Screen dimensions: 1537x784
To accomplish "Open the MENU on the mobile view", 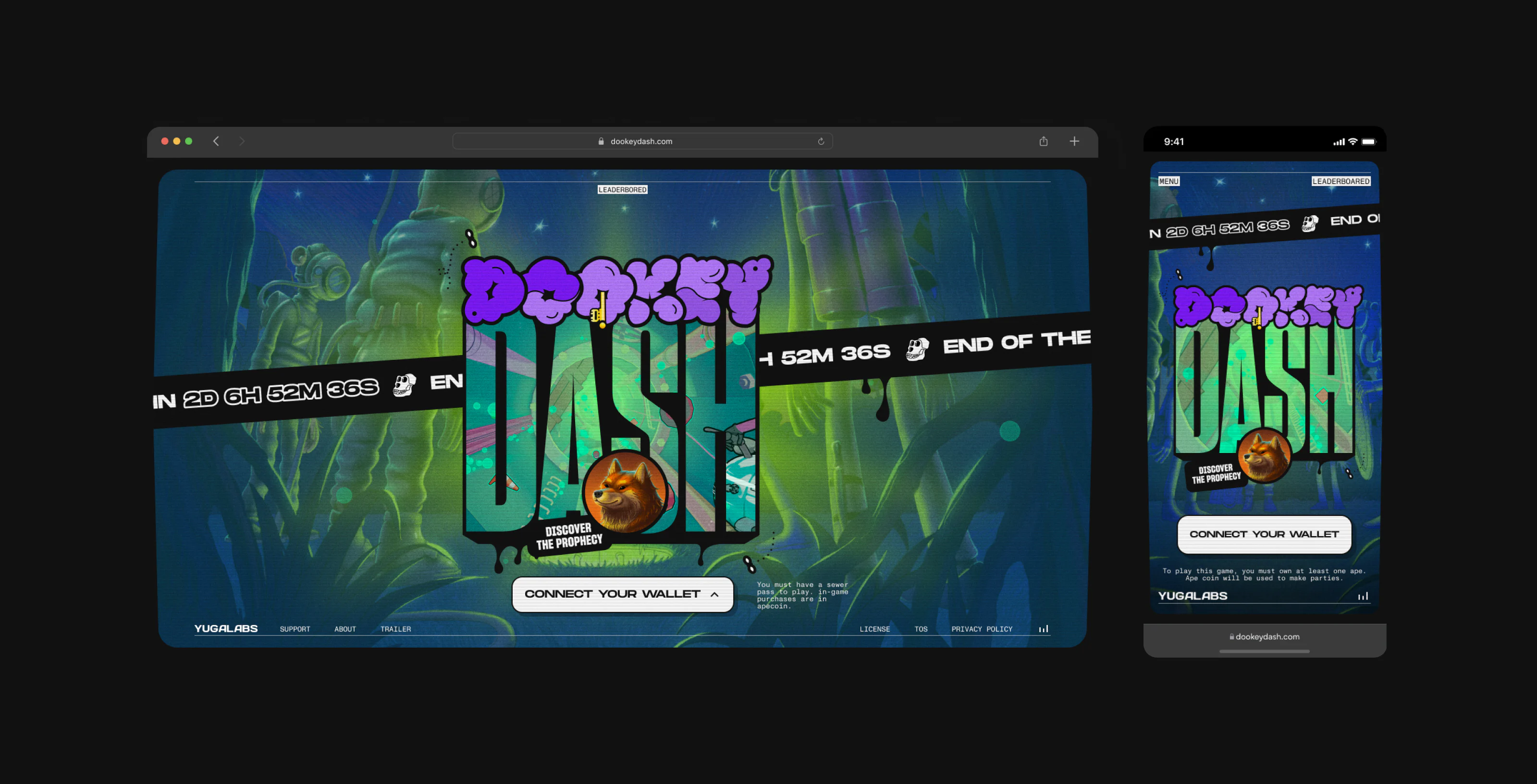I will click(x=1168, y=181).
